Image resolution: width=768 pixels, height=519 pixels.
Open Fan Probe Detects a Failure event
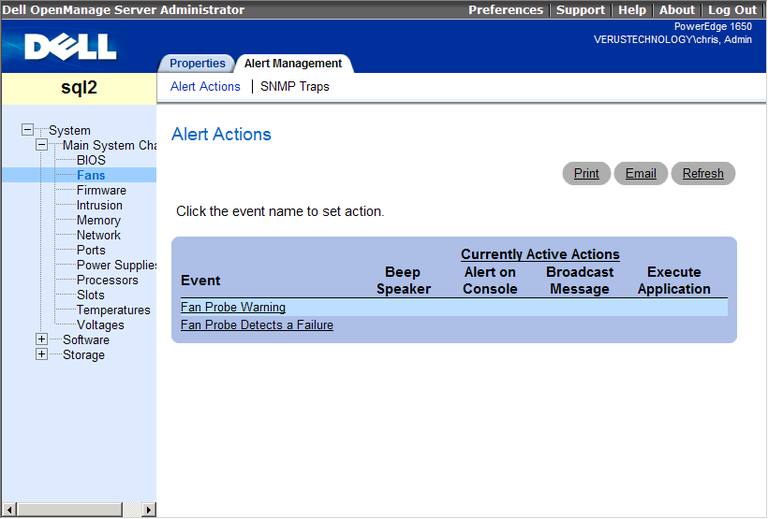point(257,325)
